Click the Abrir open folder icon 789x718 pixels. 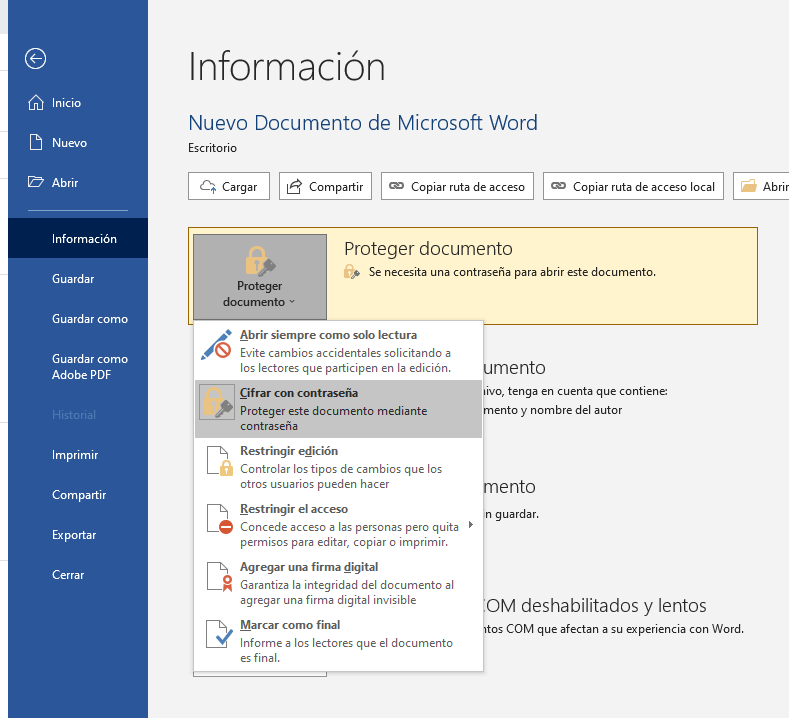pos(36,182)
